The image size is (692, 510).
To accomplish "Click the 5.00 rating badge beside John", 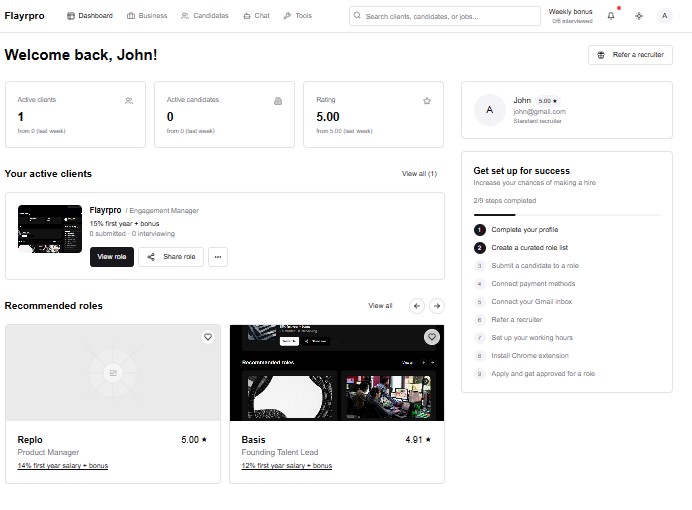I will [x=548, y=101].
